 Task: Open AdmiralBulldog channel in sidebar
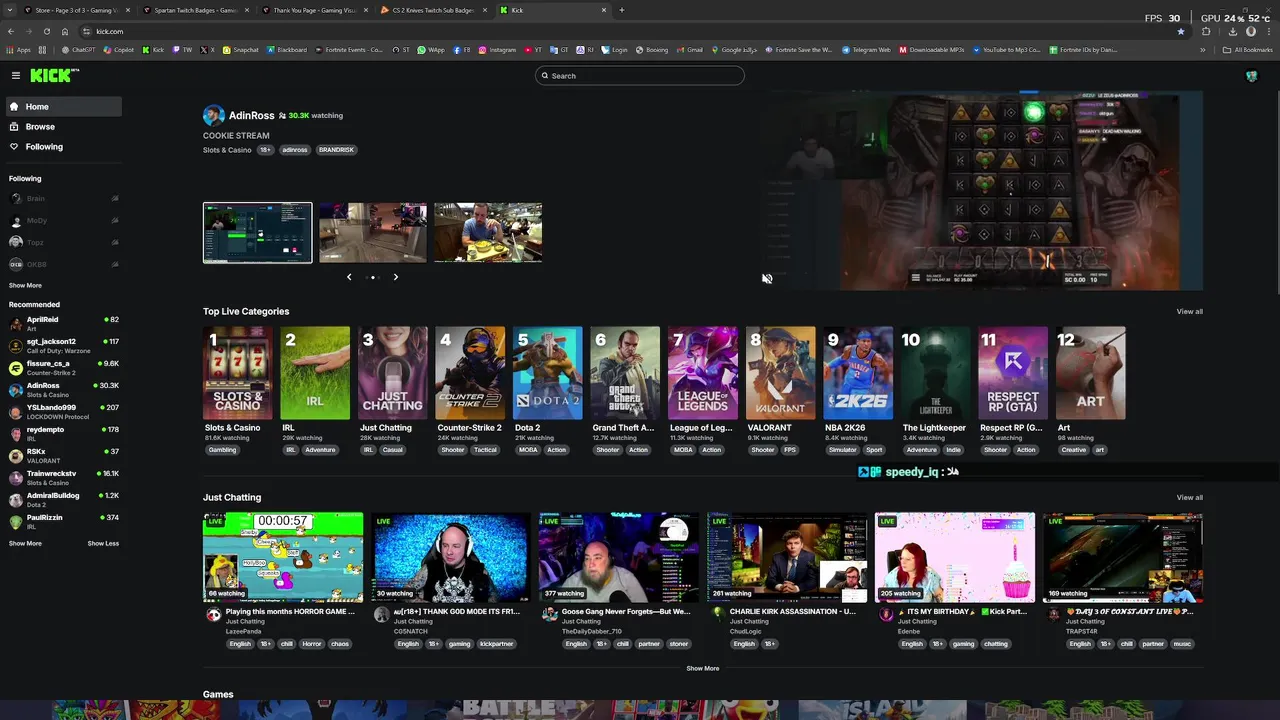pyautogui.click(x=64, y=499)
